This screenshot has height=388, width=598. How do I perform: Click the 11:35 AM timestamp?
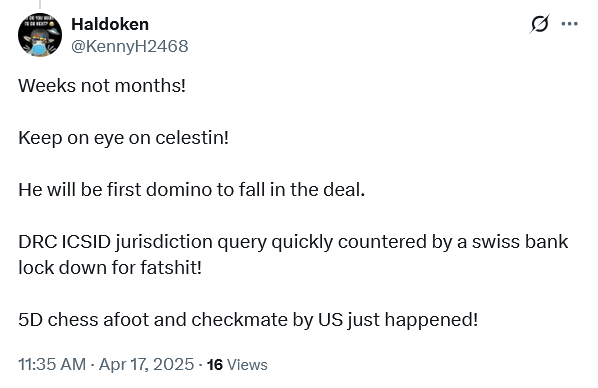[52, 364]
